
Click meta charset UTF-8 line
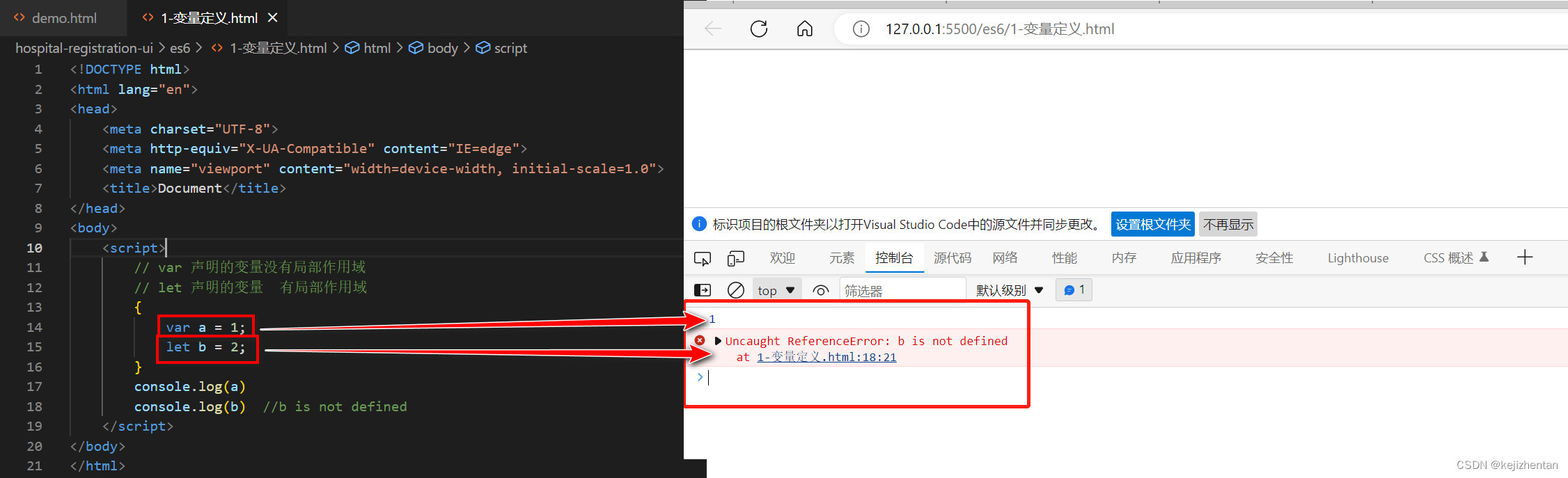point(190,129)
